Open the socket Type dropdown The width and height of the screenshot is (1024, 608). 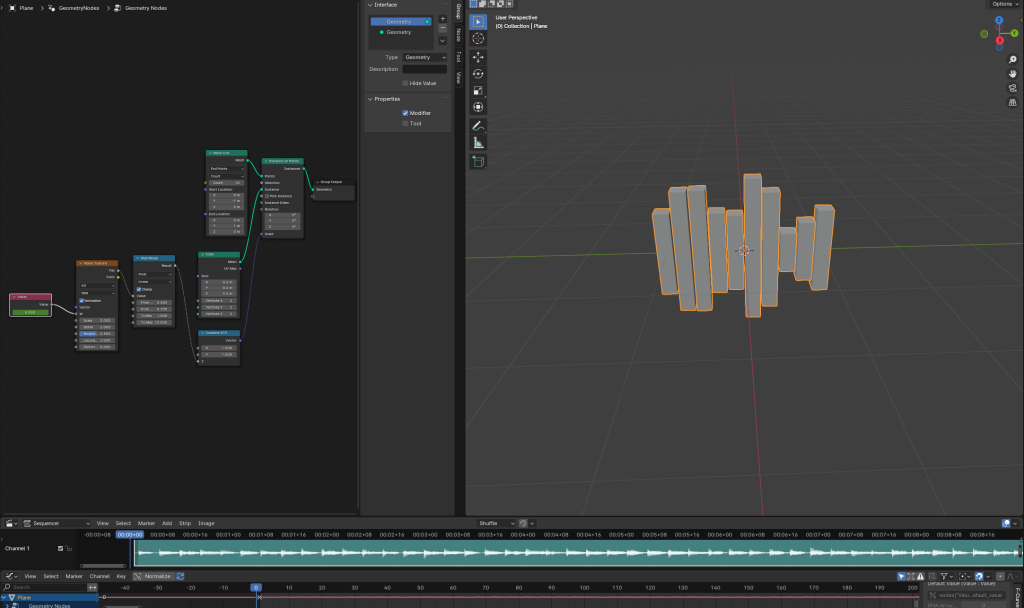coord(424,57)
